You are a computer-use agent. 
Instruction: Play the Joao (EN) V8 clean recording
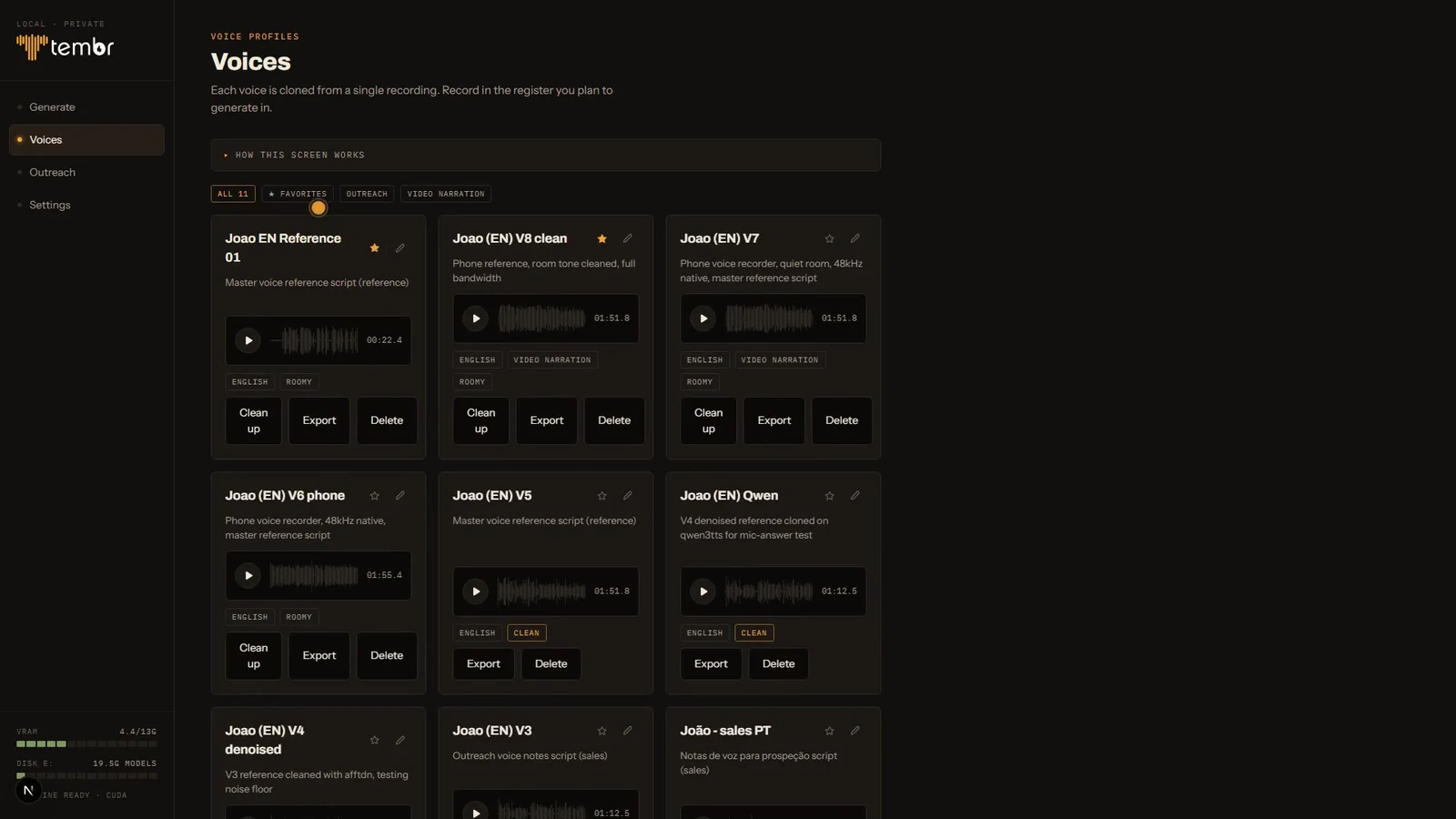476,318
